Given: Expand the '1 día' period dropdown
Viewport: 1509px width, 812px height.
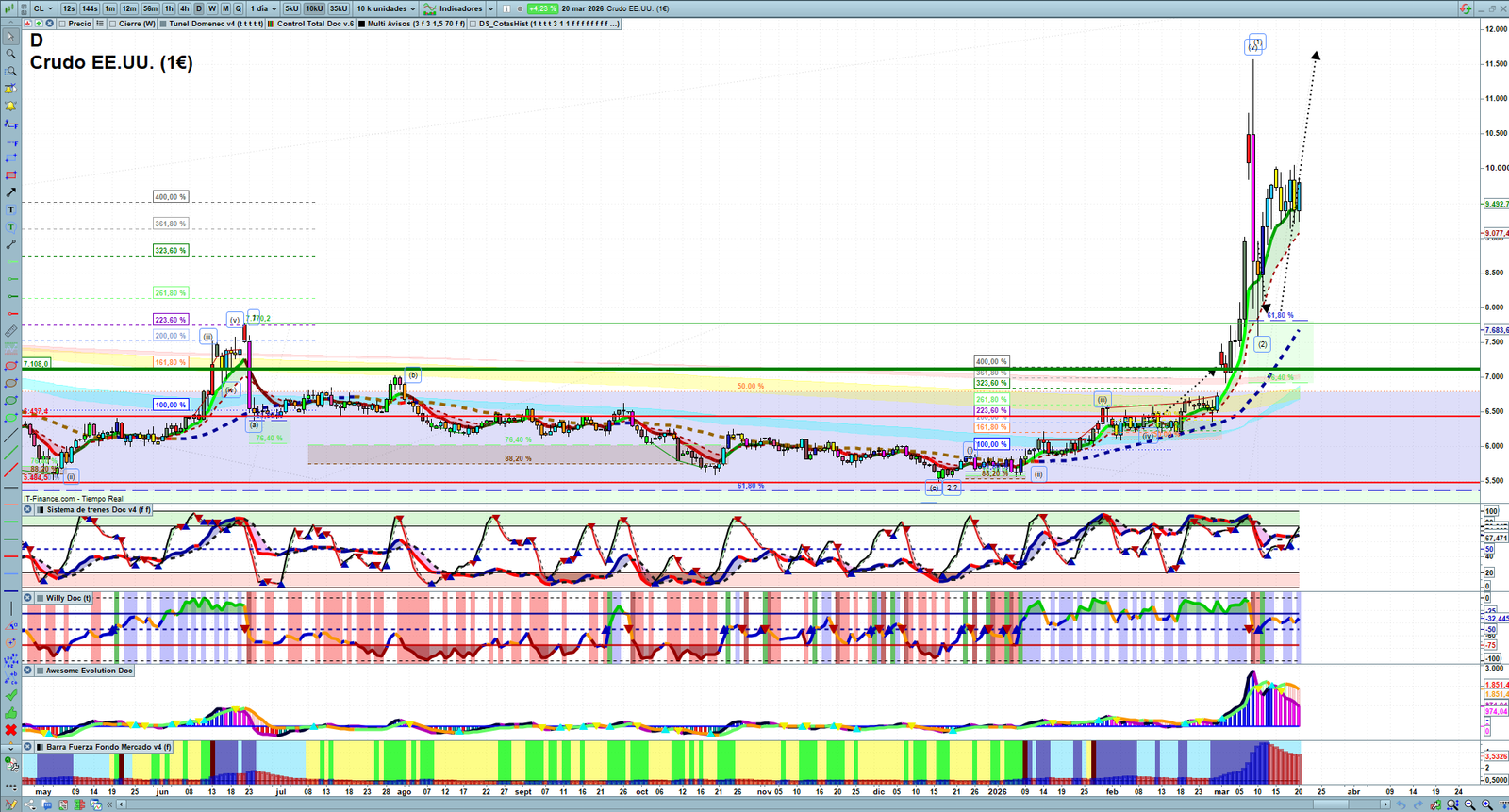Looking at the screenshot, I should [x=263, y=8].
